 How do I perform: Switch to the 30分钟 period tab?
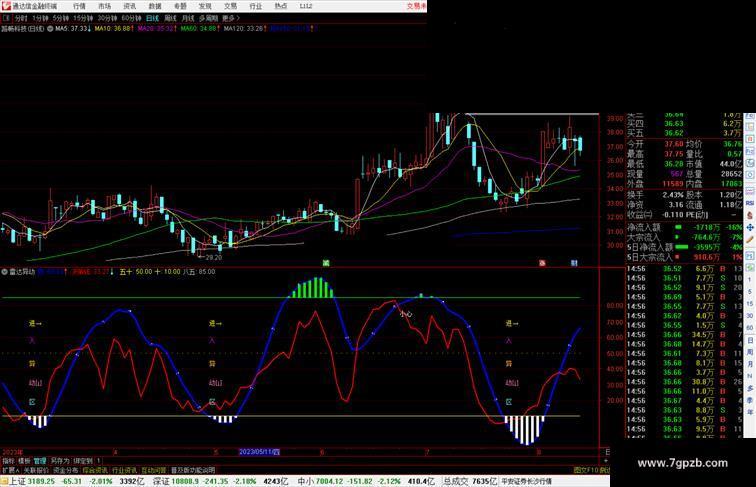coord(108,18)
